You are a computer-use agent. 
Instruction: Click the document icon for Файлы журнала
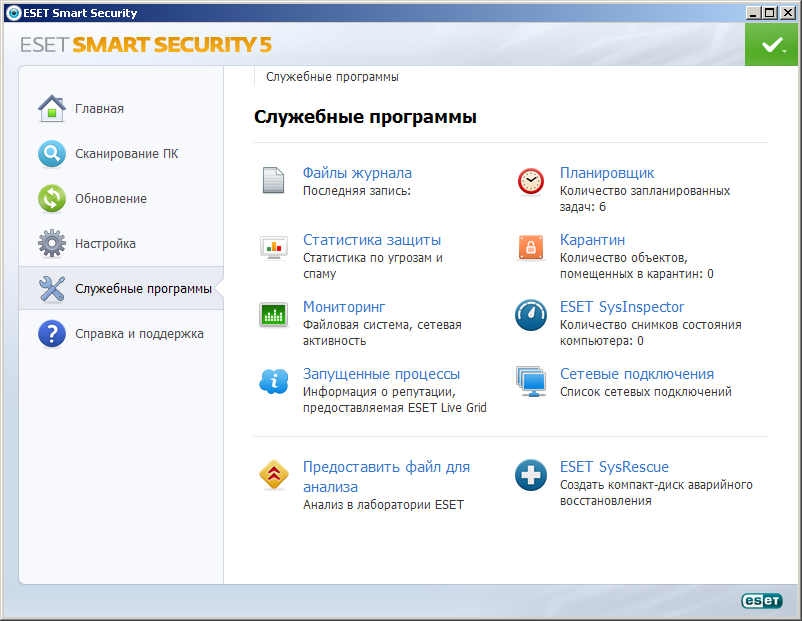pos(274,181)
